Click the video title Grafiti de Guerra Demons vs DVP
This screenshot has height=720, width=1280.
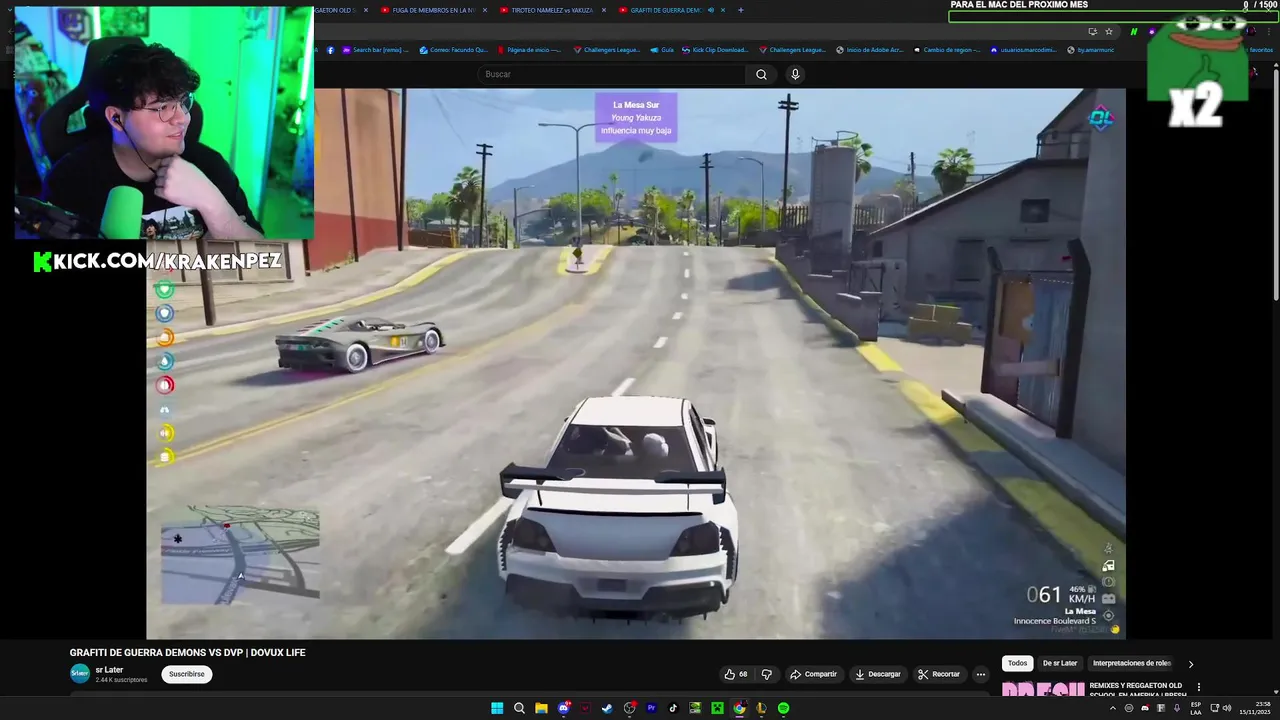pos(188,653)
